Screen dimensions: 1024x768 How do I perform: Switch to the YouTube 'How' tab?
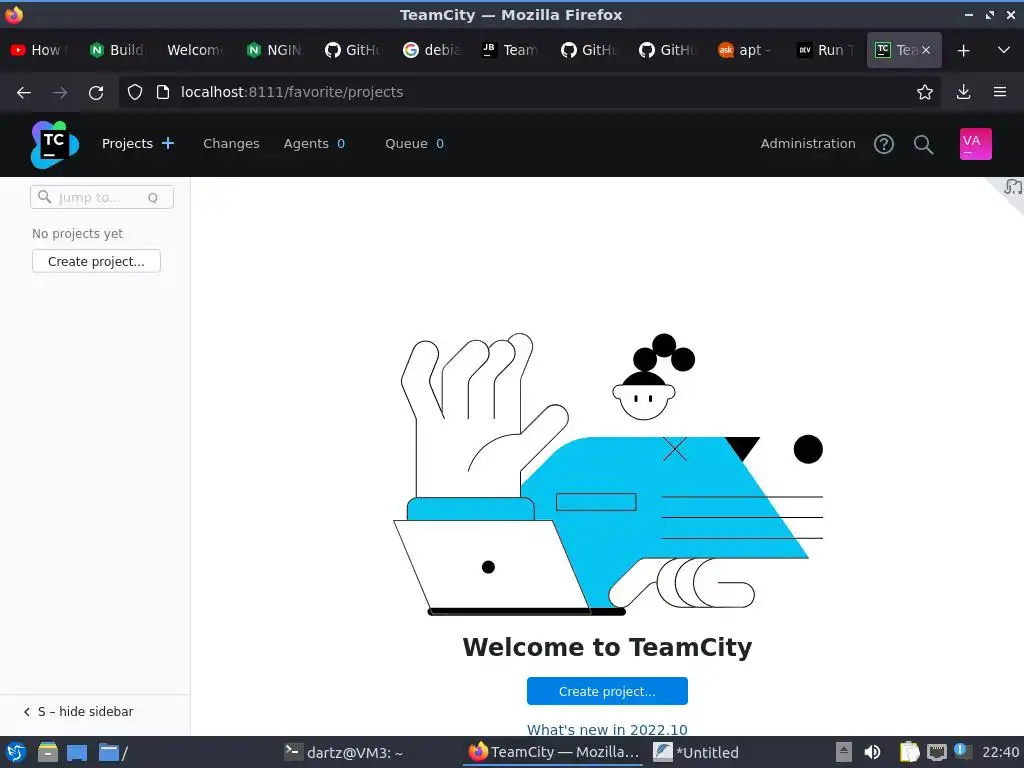[x=39, y=50]
